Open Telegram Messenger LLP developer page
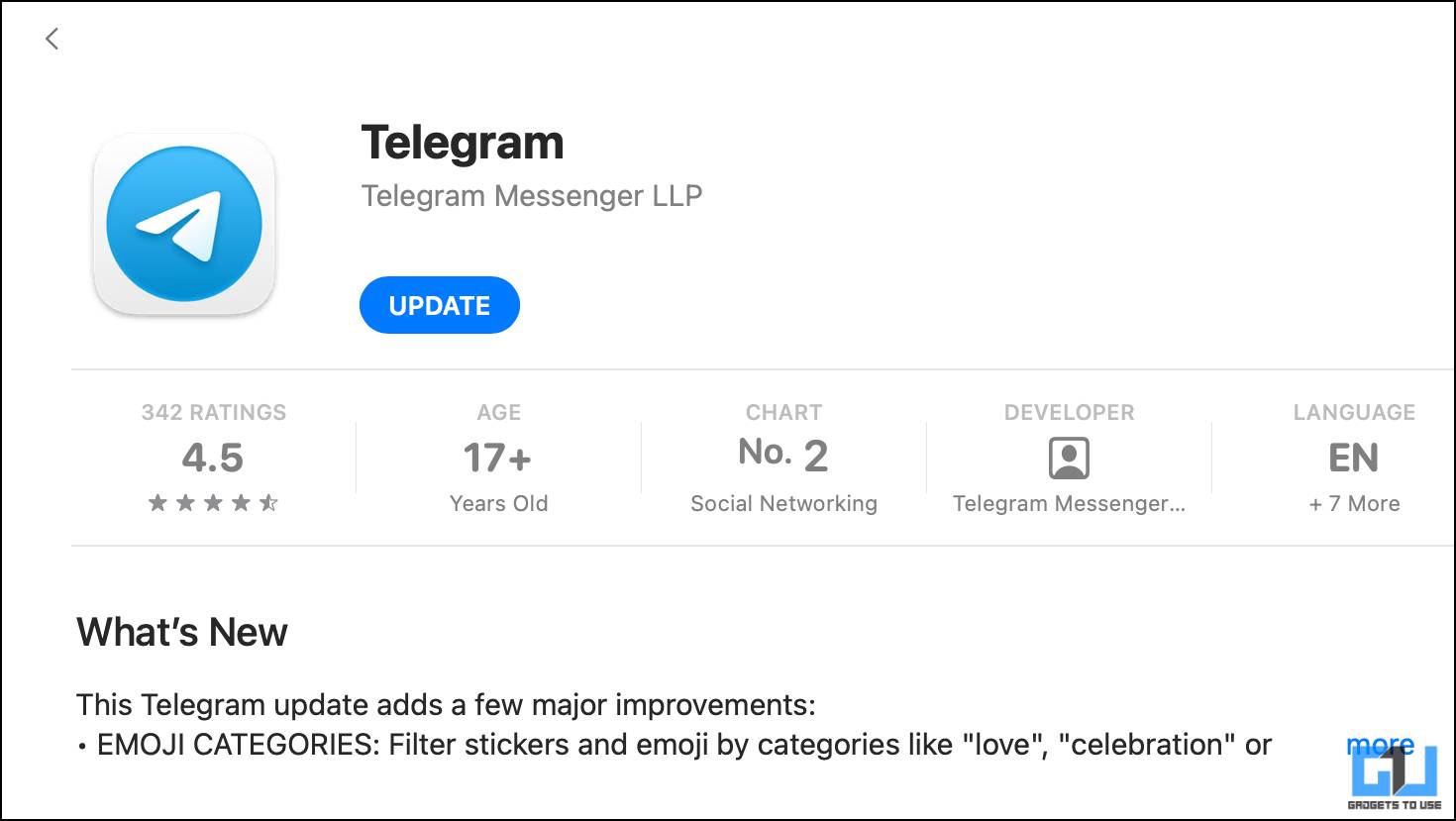1456x821 pixels. click(x=532, y=196)
